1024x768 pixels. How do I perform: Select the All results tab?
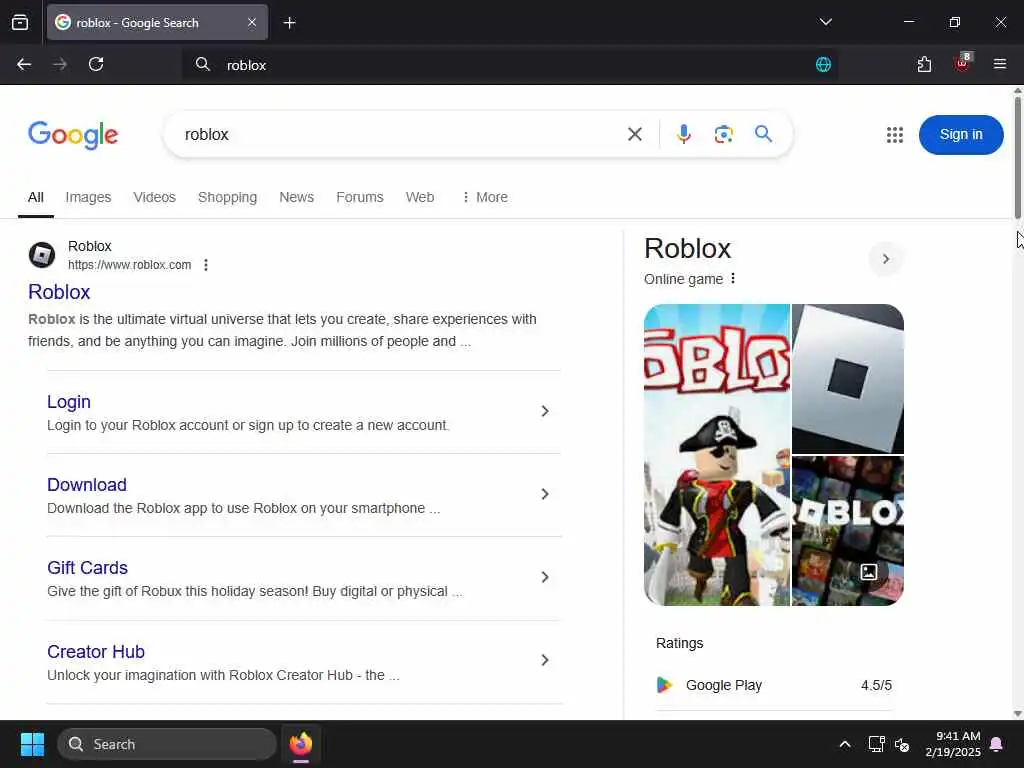(36, 197)
